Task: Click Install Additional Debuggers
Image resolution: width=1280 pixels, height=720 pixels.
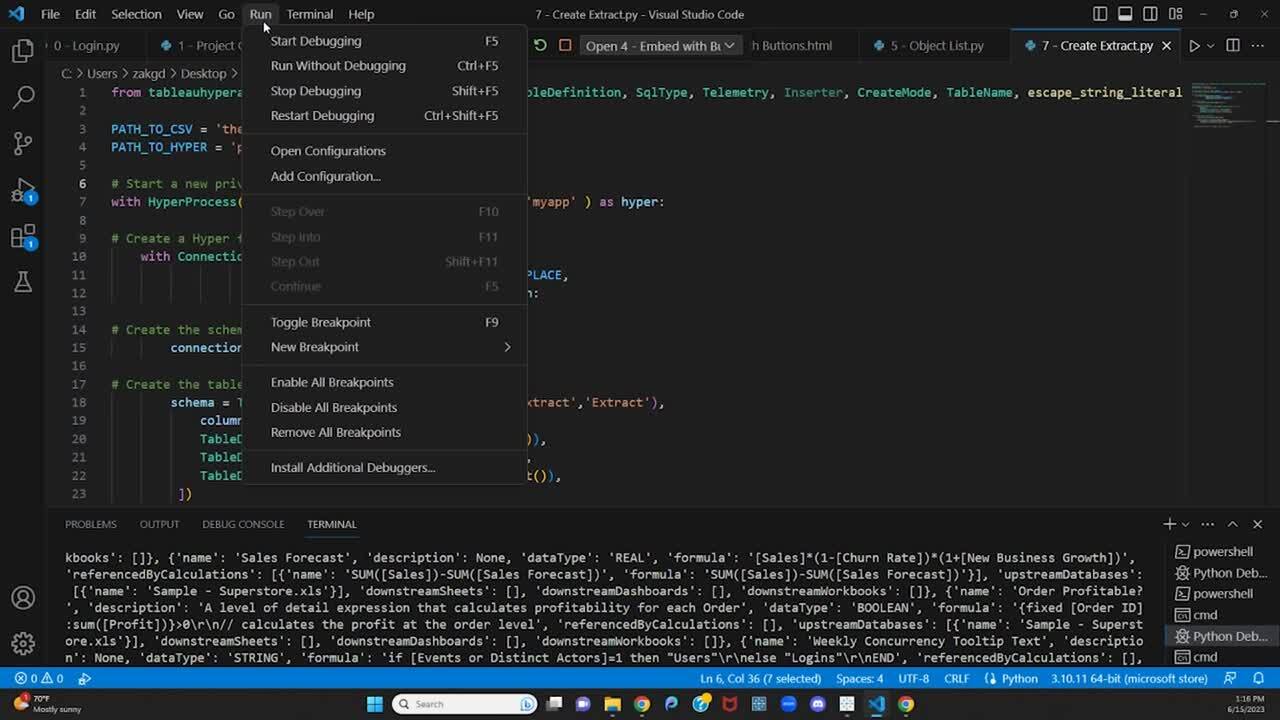Action: pyautogui.click(x=352, y=467)
